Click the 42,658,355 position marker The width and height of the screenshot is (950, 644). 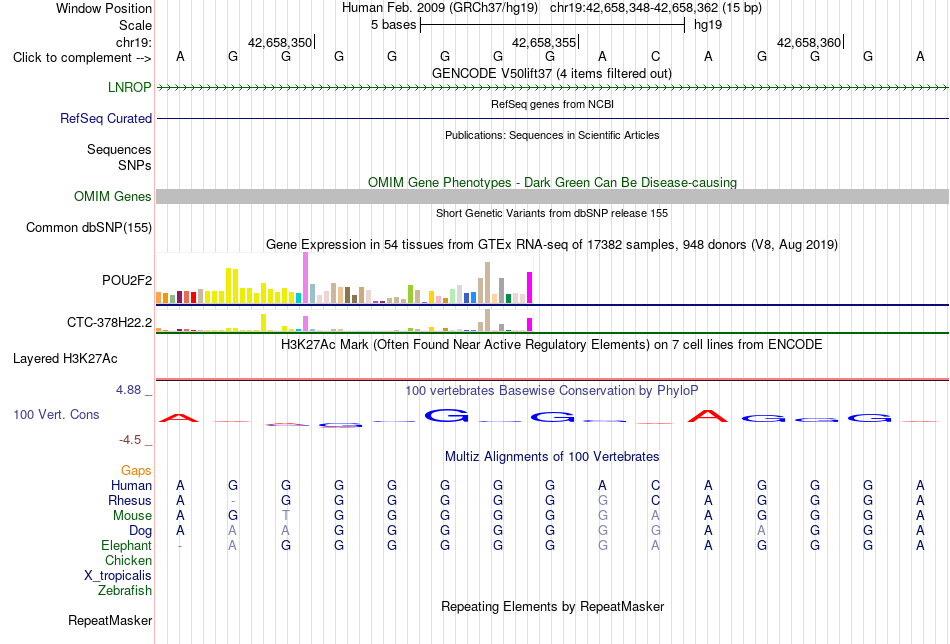544,42
